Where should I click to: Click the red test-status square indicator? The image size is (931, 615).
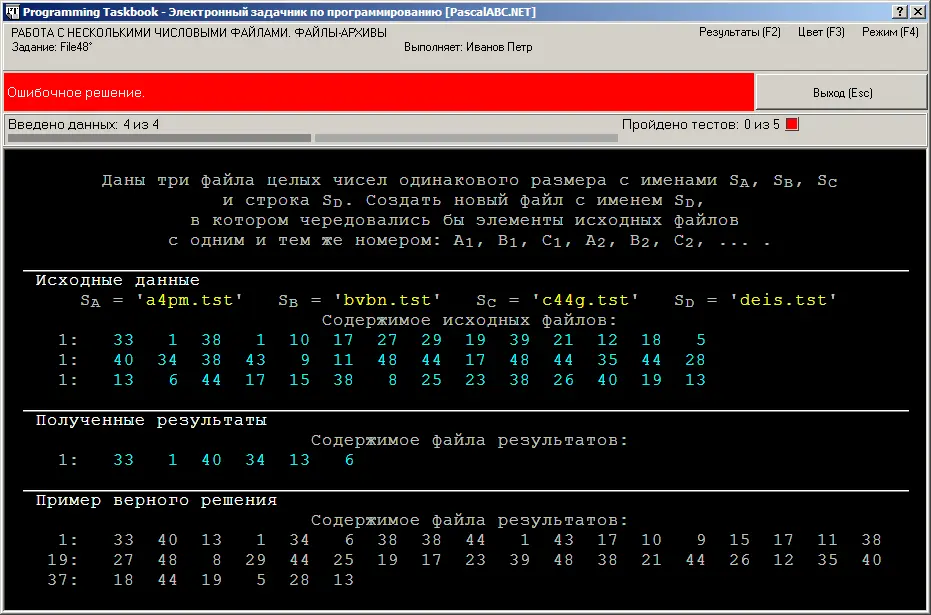pos(792,124)
